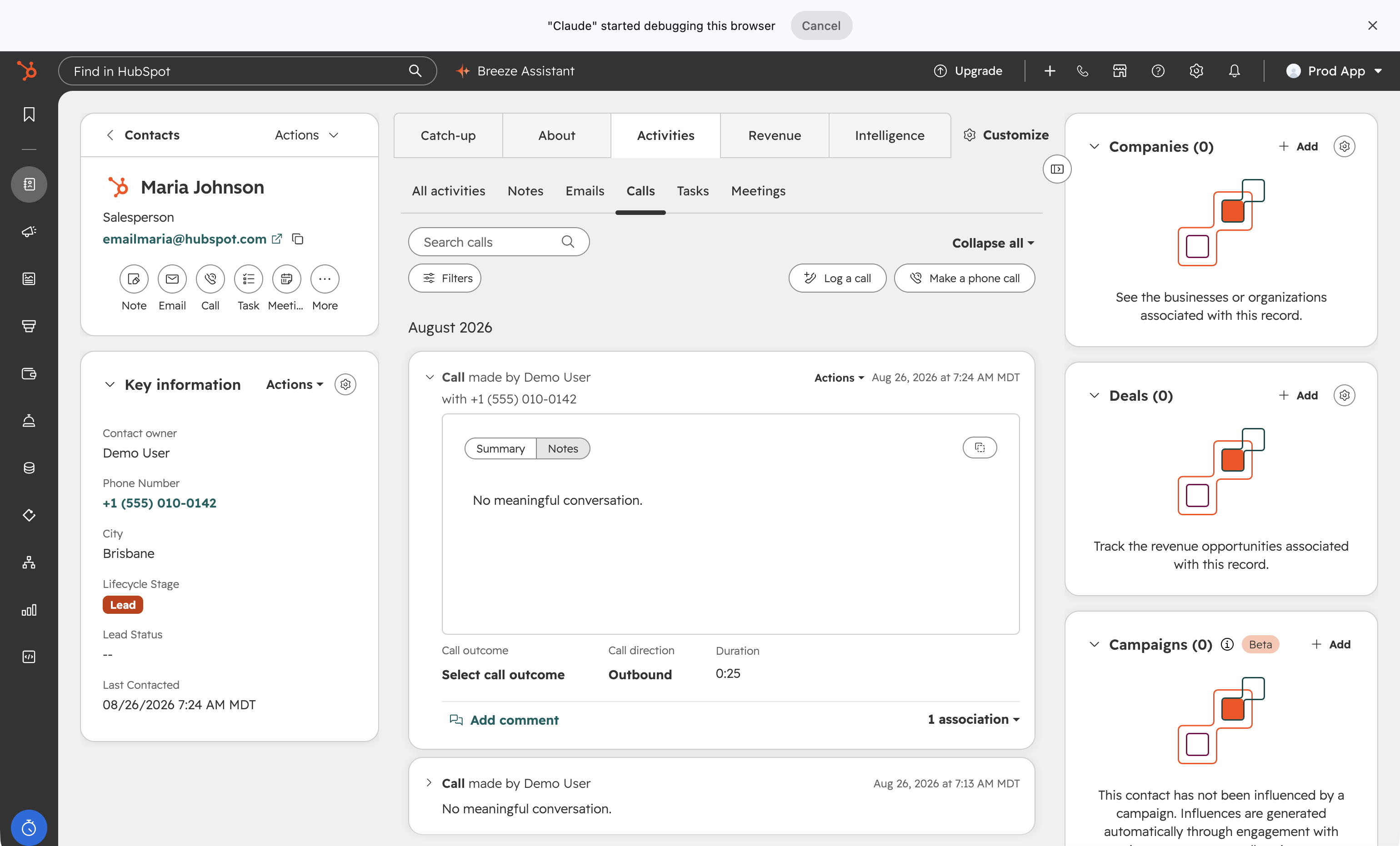Collapse the right sidebar panel icon
The image size is (1400, 846).
(x=1057, y=169)
